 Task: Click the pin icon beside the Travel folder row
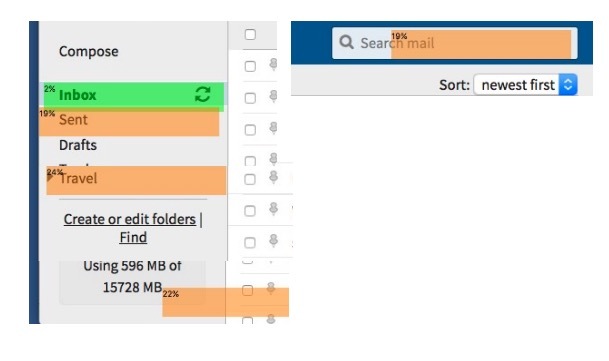click(x=273, y=177)
